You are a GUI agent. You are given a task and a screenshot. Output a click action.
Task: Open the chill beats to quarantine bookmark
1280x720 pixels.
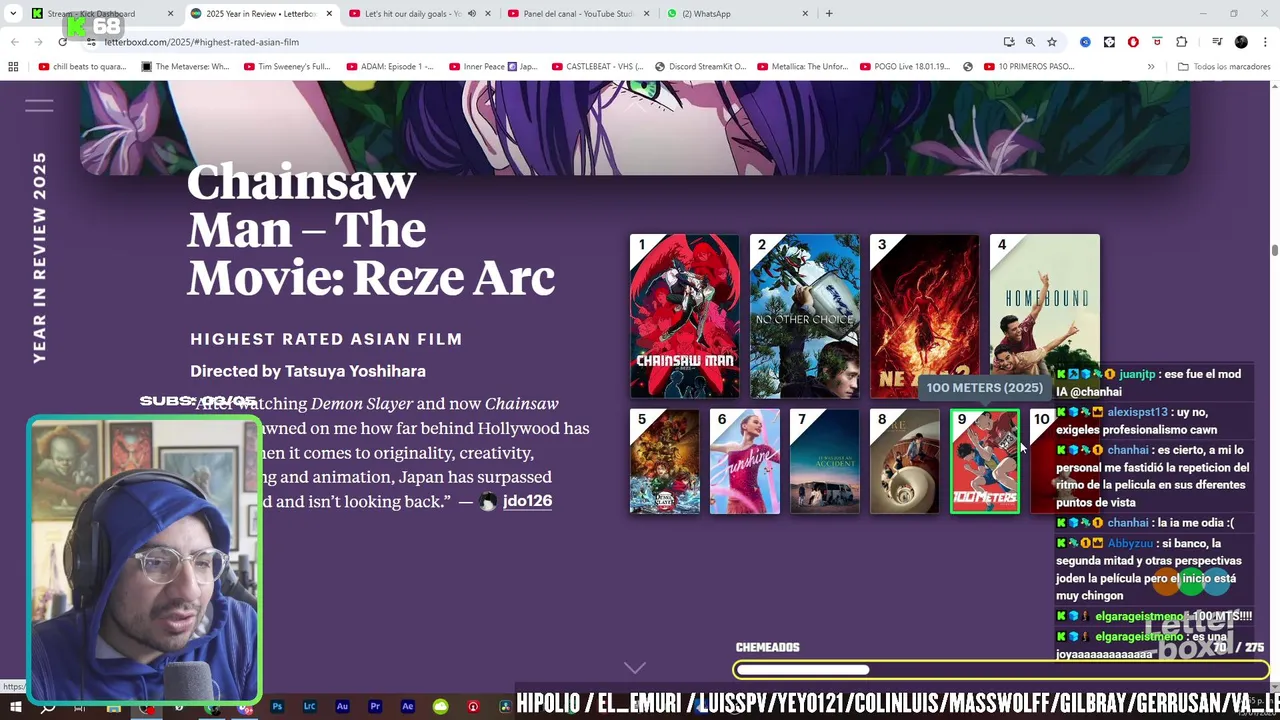[x=82, y=67]
